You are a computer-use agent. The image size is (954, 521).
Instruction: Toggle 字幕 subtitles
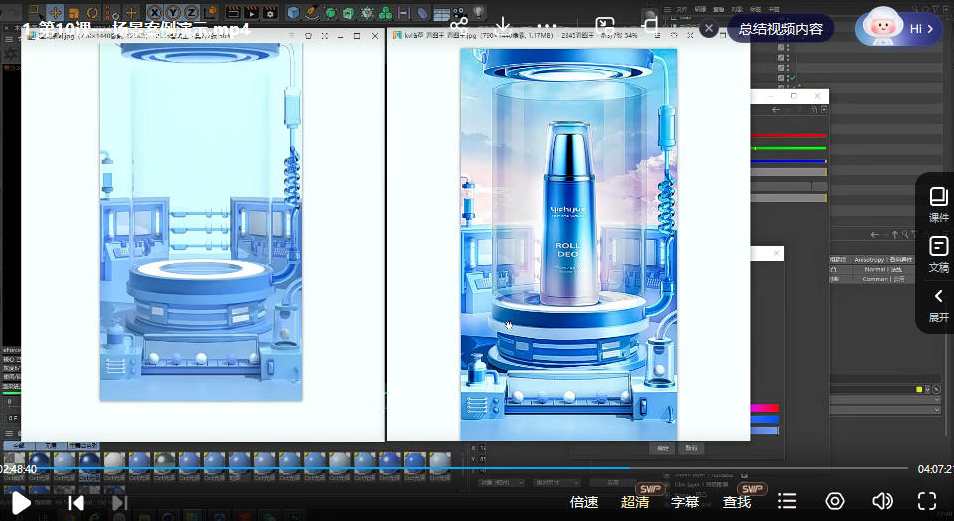[685, 502]
